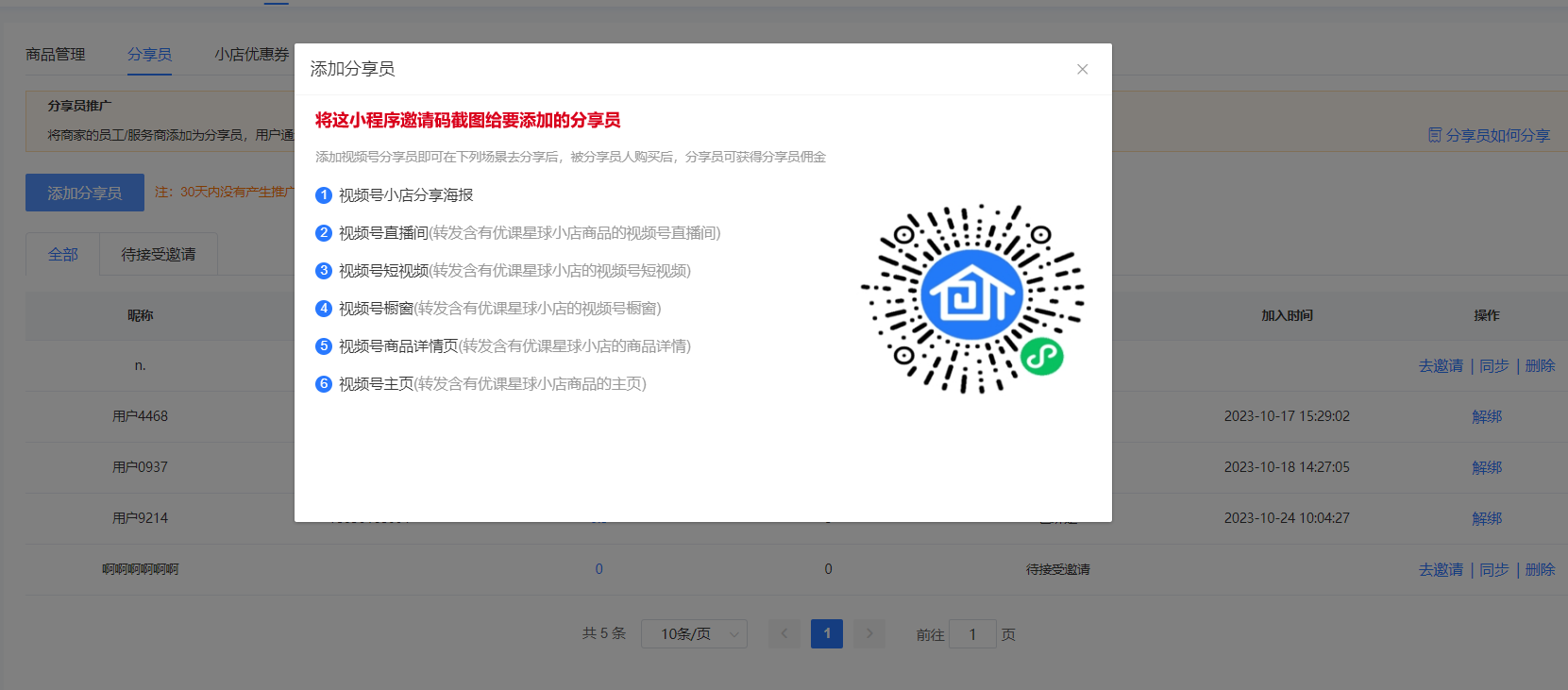
Task: Click 删除 in the n. row
Action: pos(1540,365)
